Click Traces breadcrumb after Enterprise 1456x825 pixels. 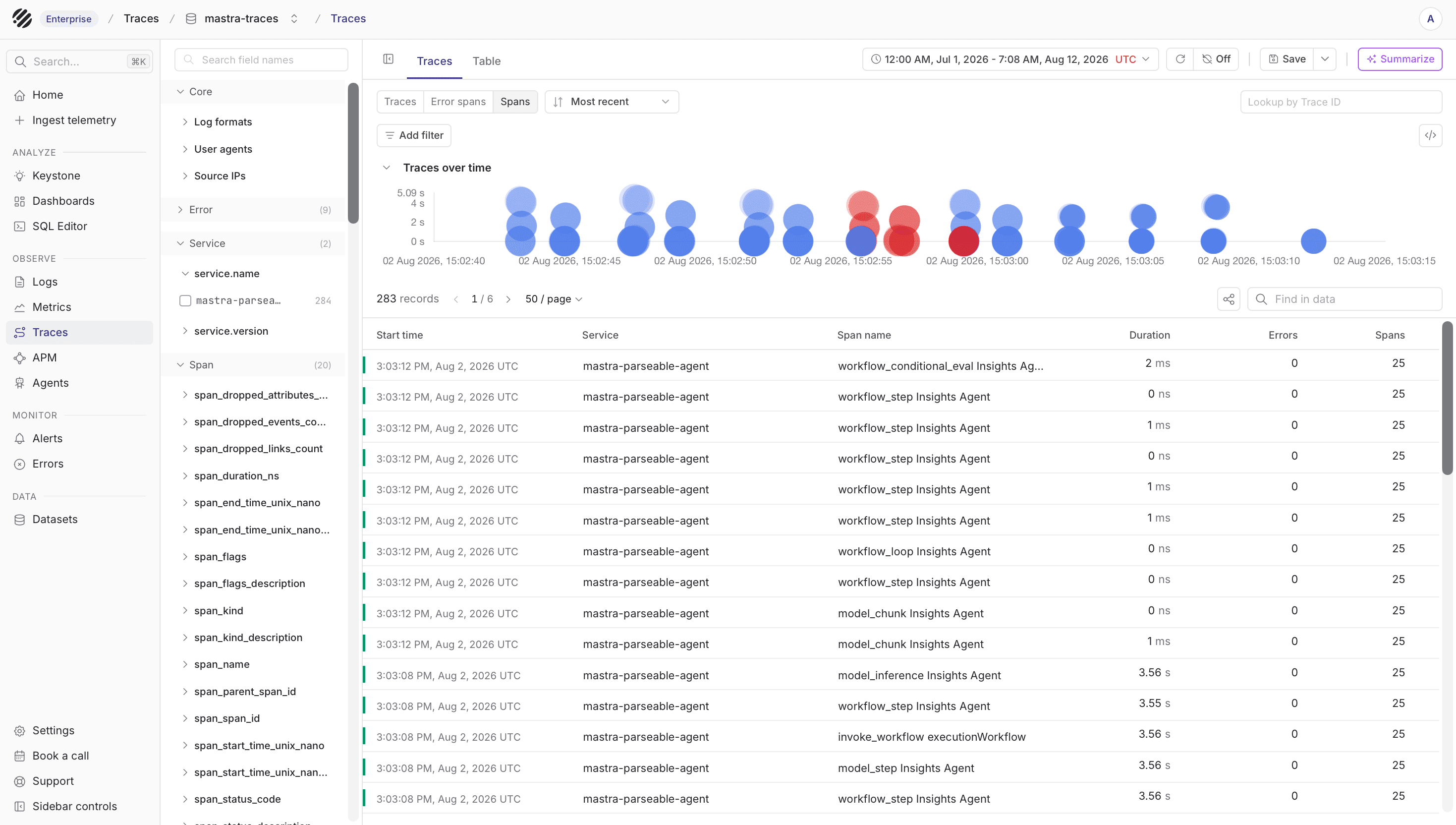tap(141, 19)
